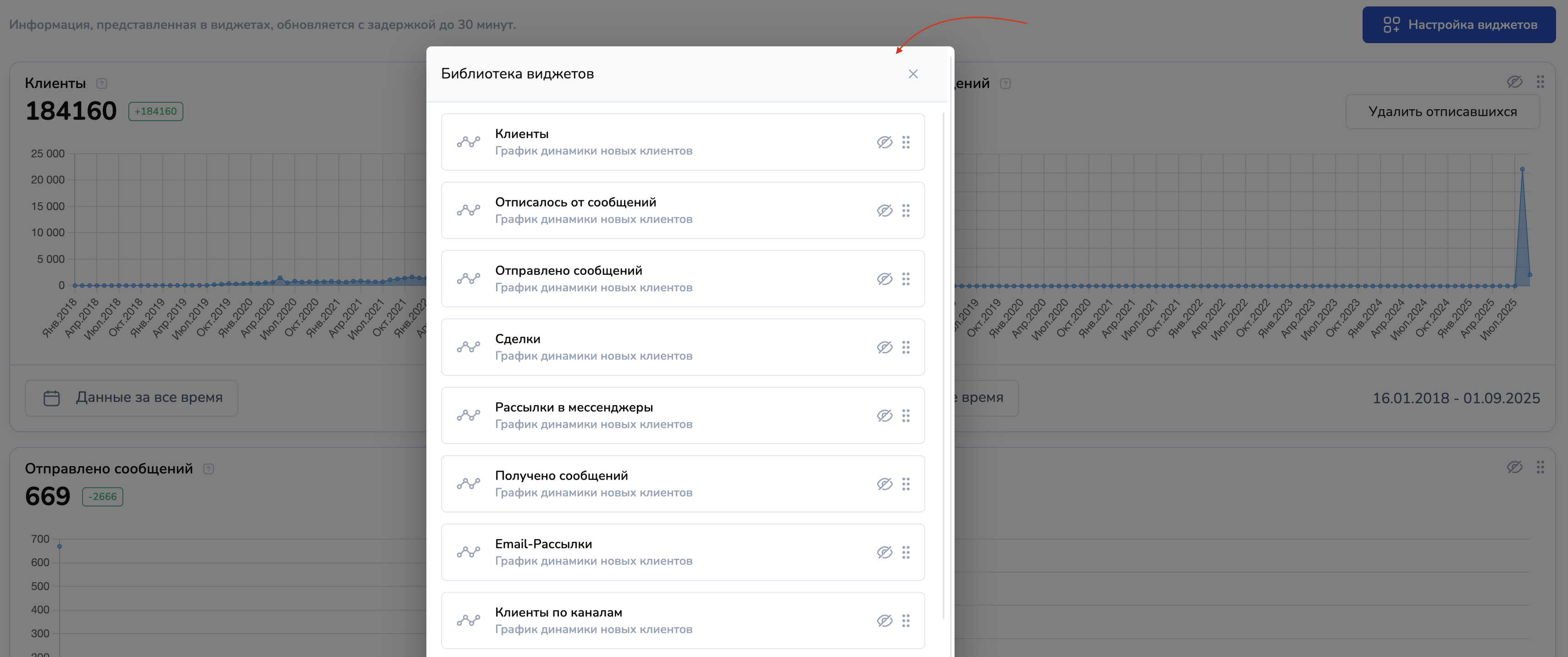The image size is (1568, 657).
Task: Click drag handle of Сделки widget row
Action: tap(906, 347)
